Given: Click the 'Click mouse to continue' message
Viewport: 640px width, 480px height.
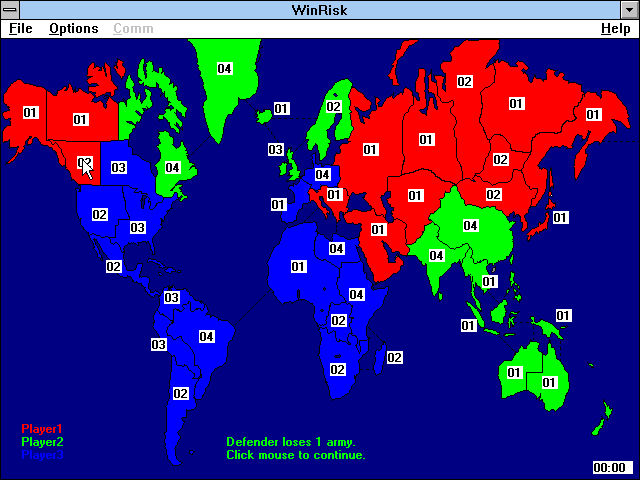Looking at the screenshot, I should click(x=296, y=455).
